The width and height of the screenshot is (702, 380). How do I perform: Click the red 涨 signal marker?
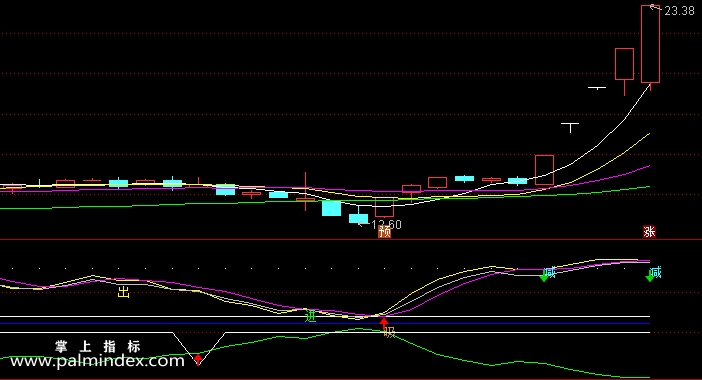coord(649,231)
